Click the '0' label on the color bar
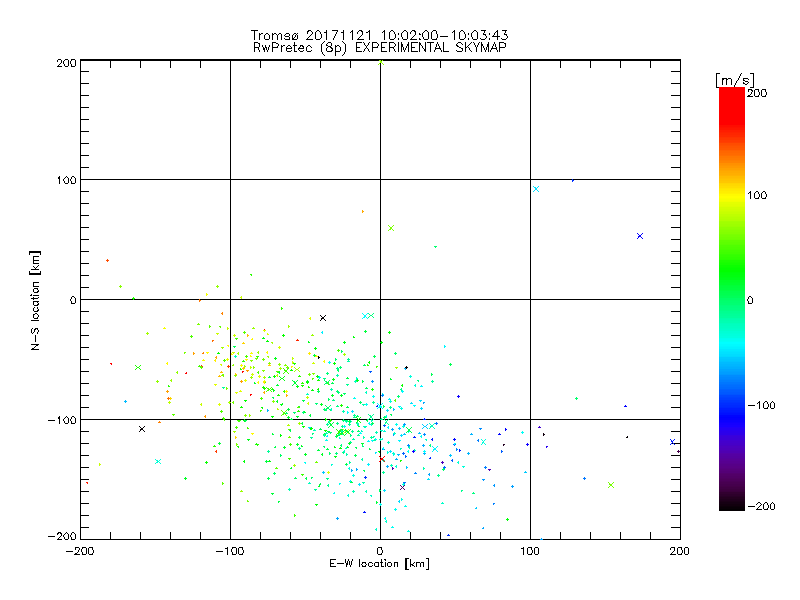Viewport: 800px width, 600px height. (750, 300)
